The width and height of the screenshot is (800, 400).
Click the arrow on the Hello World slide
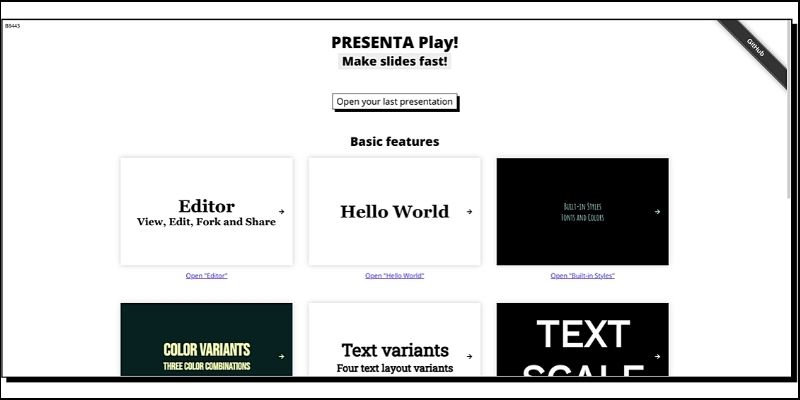(x=469, y=212)
